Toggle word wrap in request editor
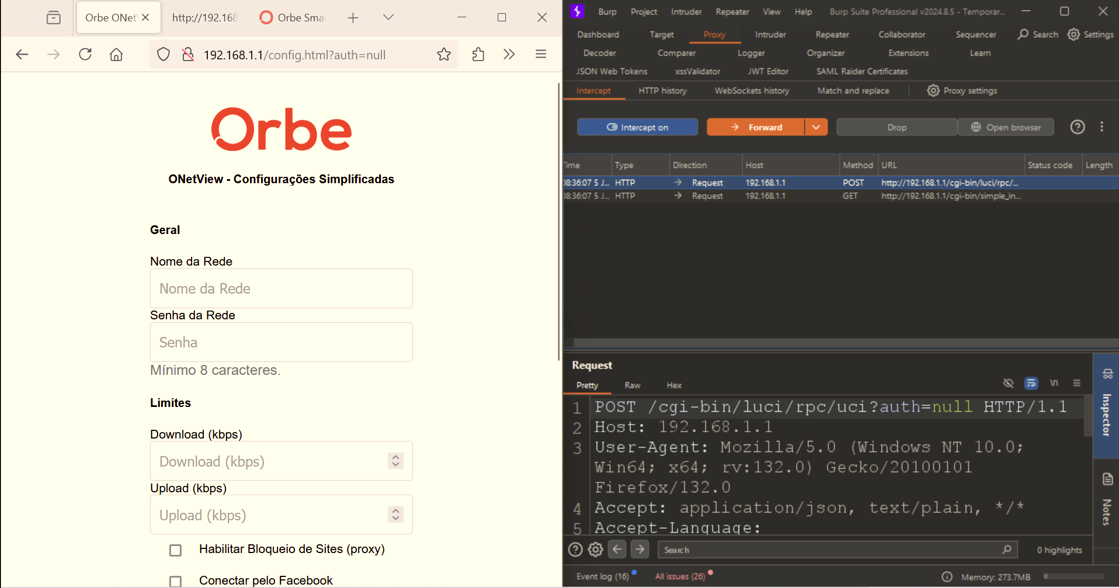Viewport: 1119px width, 588px height. 1031,383
